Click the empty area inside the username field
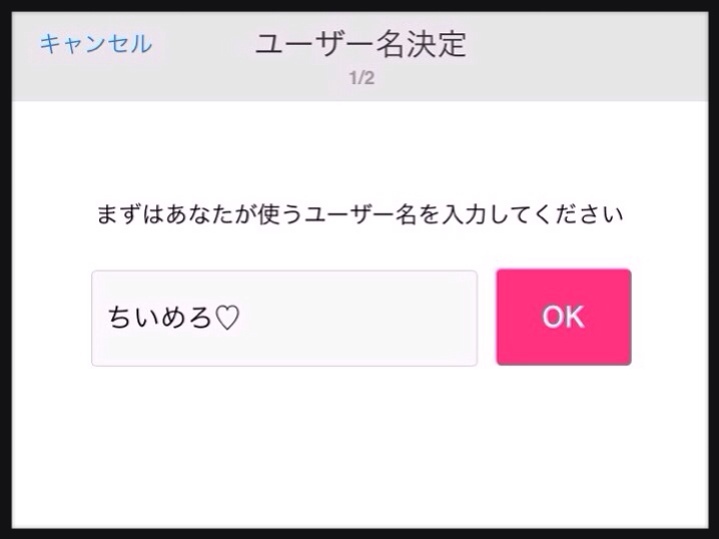Viewport: 719px width, 539px height. click(358, 318)
